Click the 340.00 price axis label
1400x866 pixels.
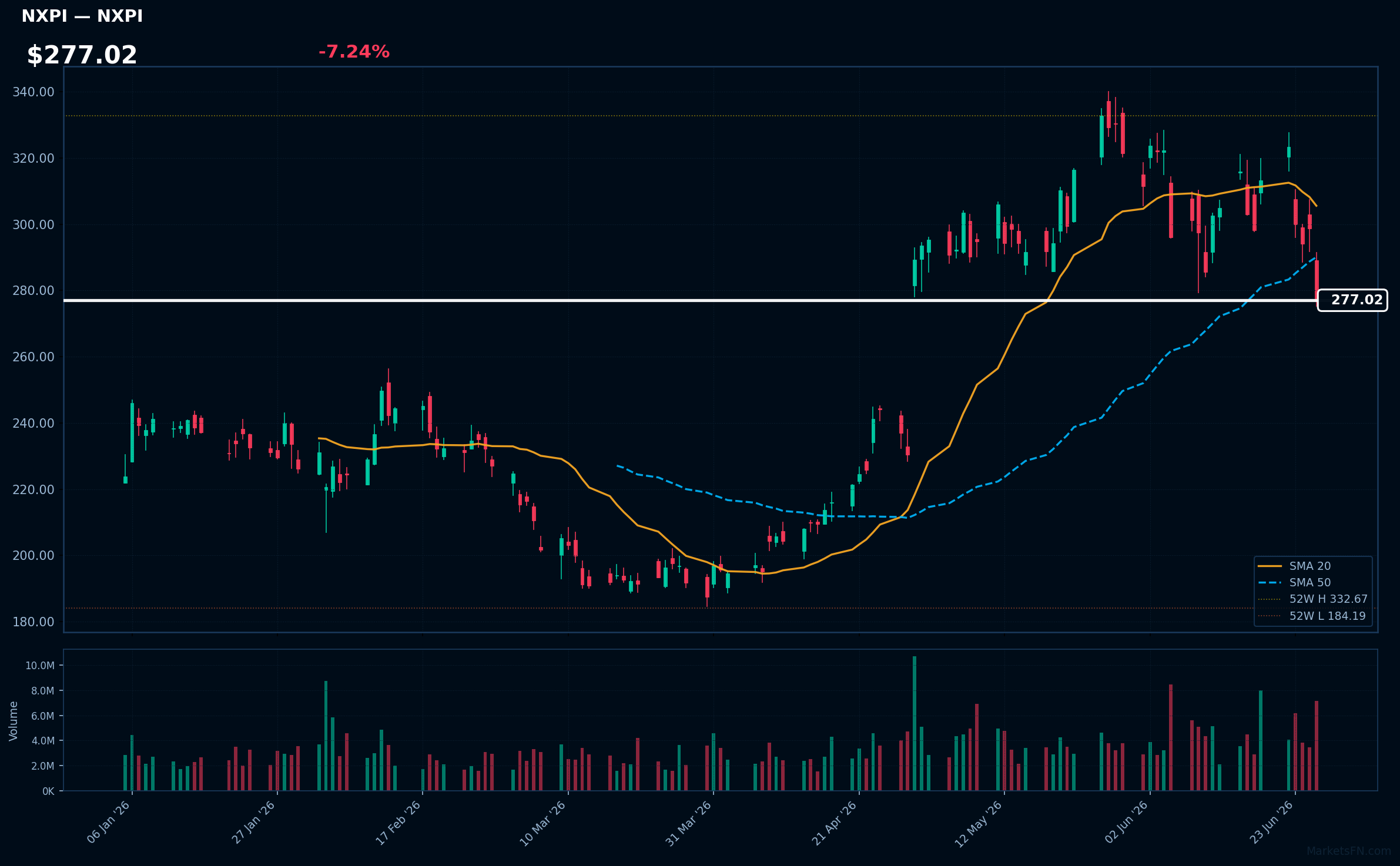tap(34, 92)
